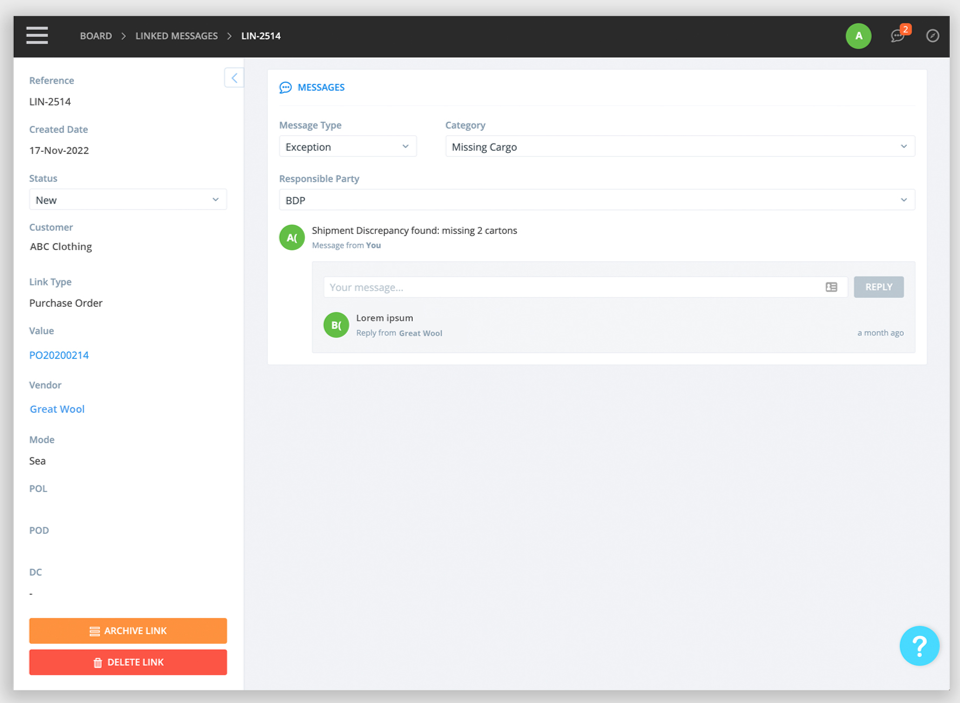Go to LINKED MESSAGES breadcrumb
The height and width of the screenshot is (703, 960).
(176, 36)
